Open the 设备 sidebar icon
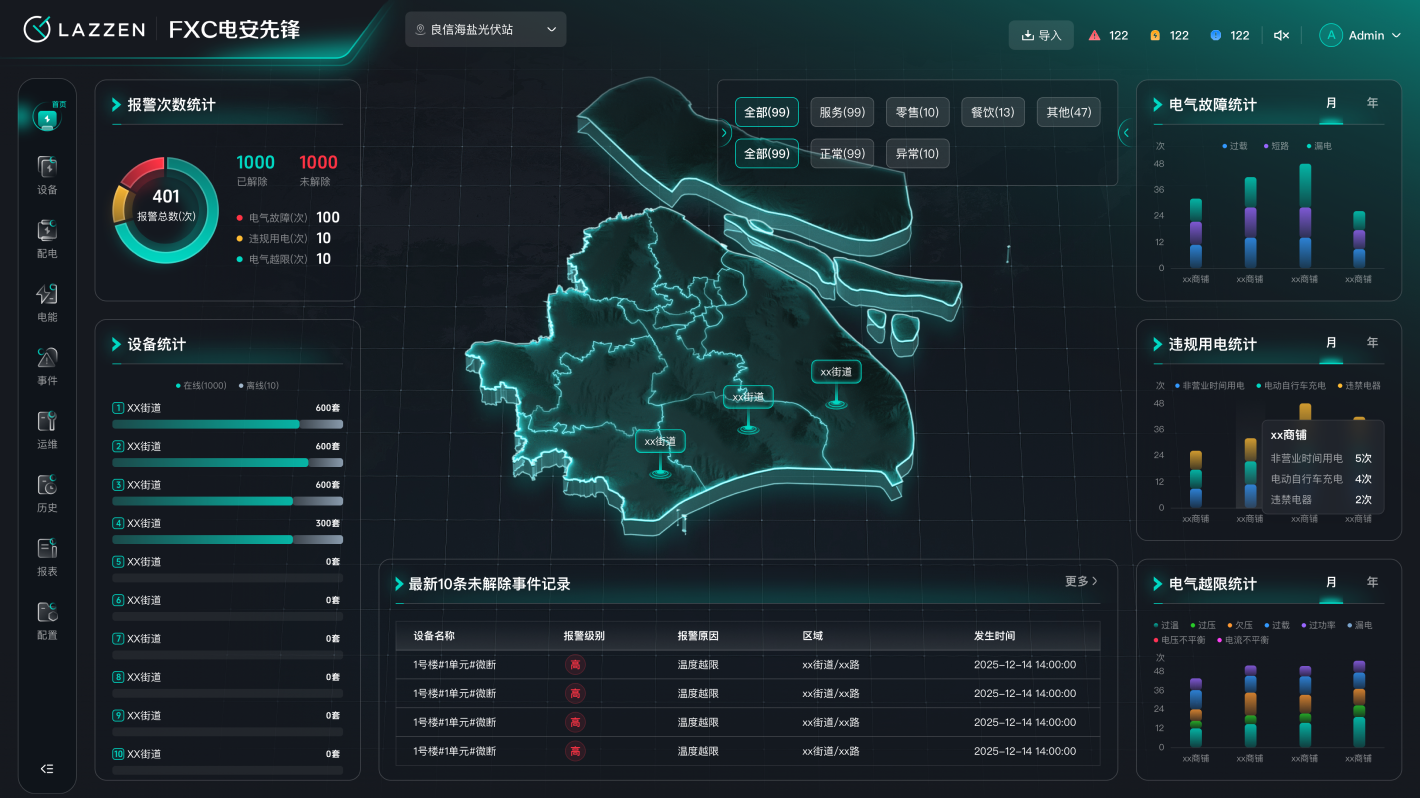 click(x=47, y=166)
